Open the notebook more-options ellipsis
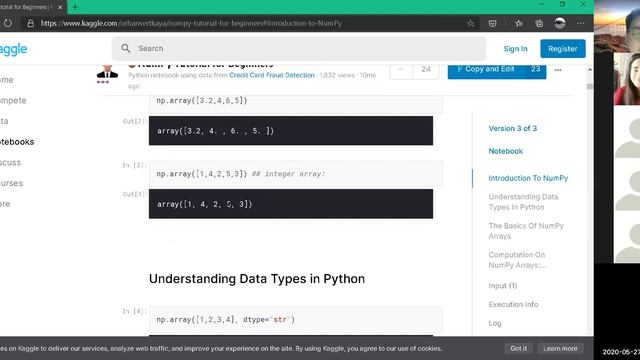 [558, 70]
